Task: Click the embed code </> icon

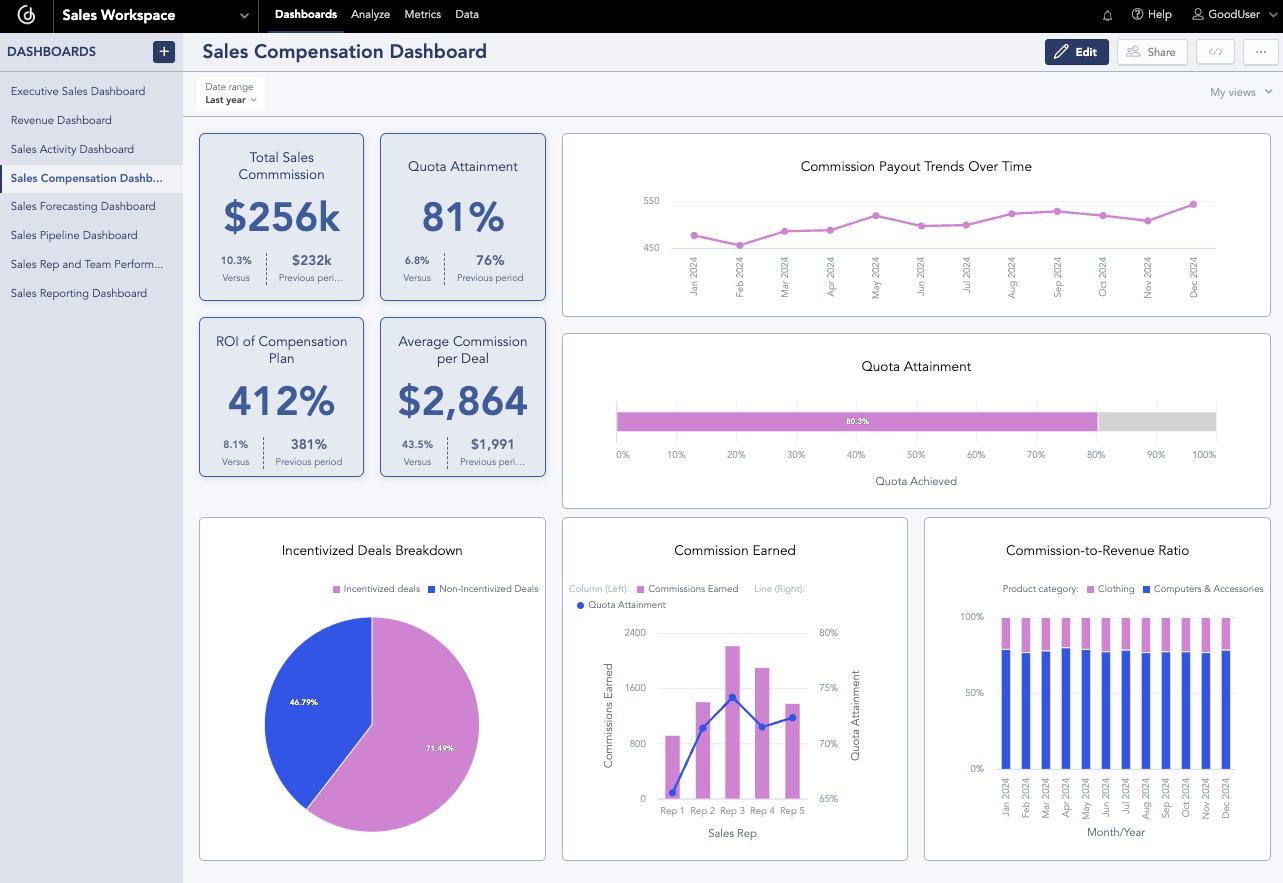Action: click(x=1214, y=51)
